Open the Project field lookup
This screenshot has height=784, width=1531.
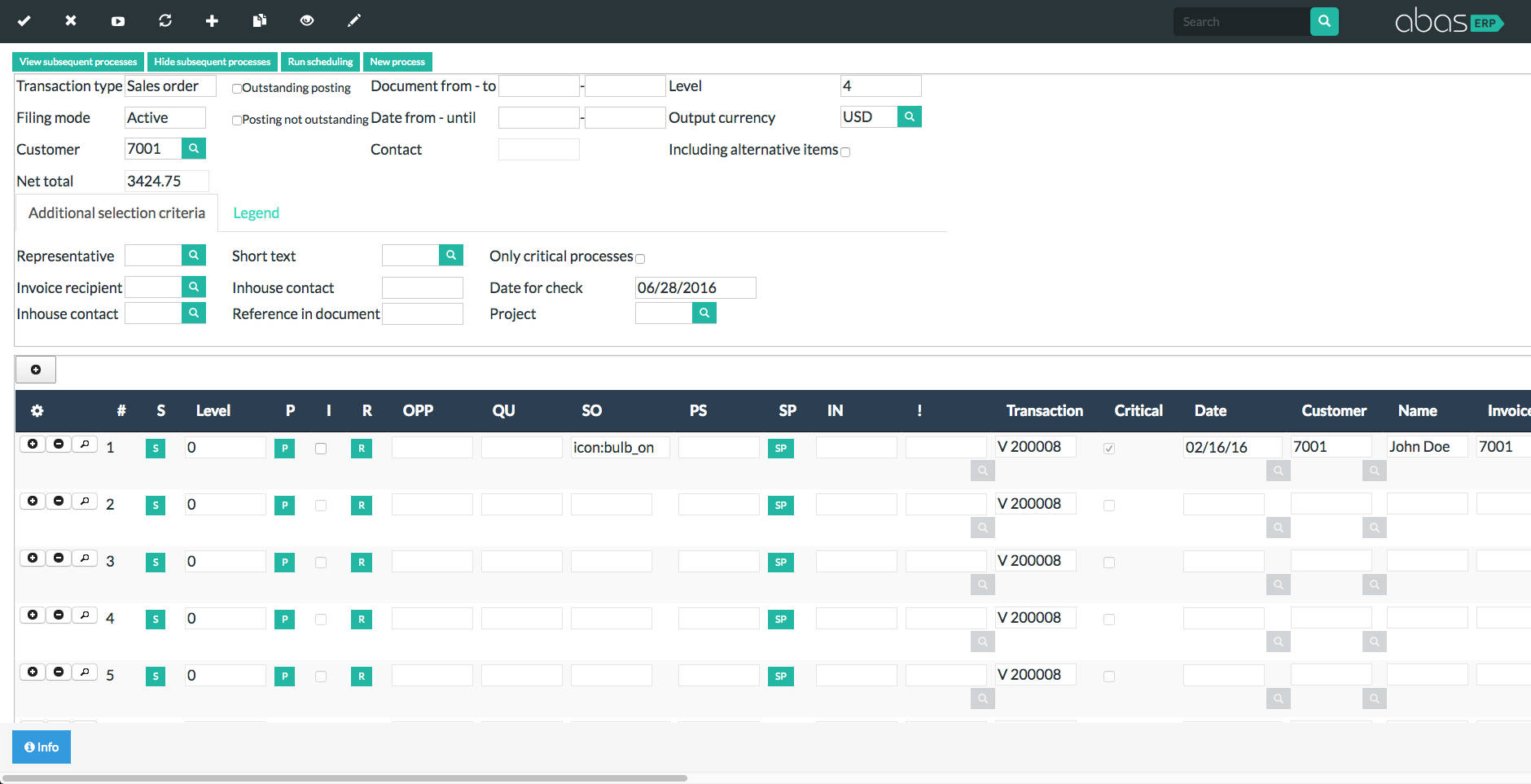click(704, 313)
